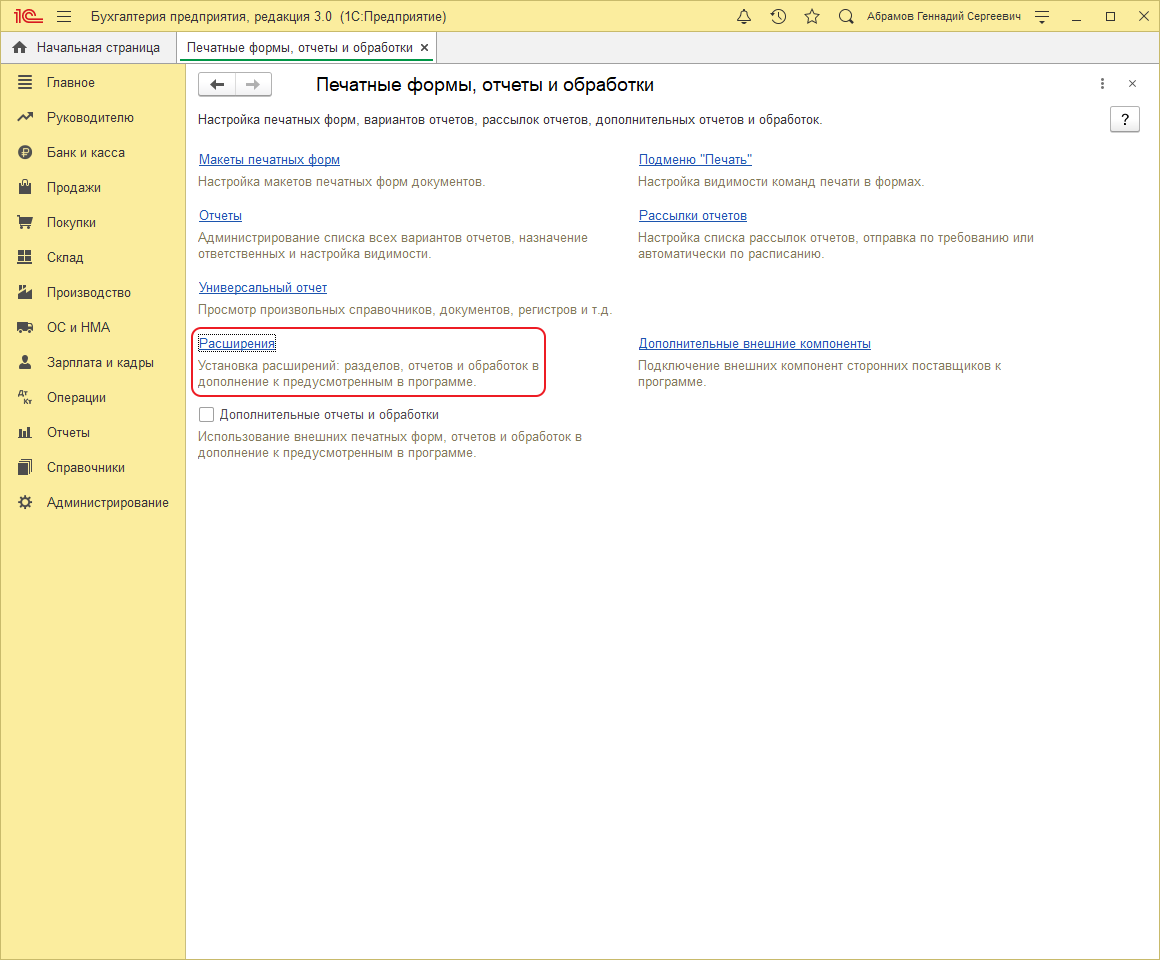1160x960 pixels.
Task: Open the Главное section
Action: click(70, 82)
